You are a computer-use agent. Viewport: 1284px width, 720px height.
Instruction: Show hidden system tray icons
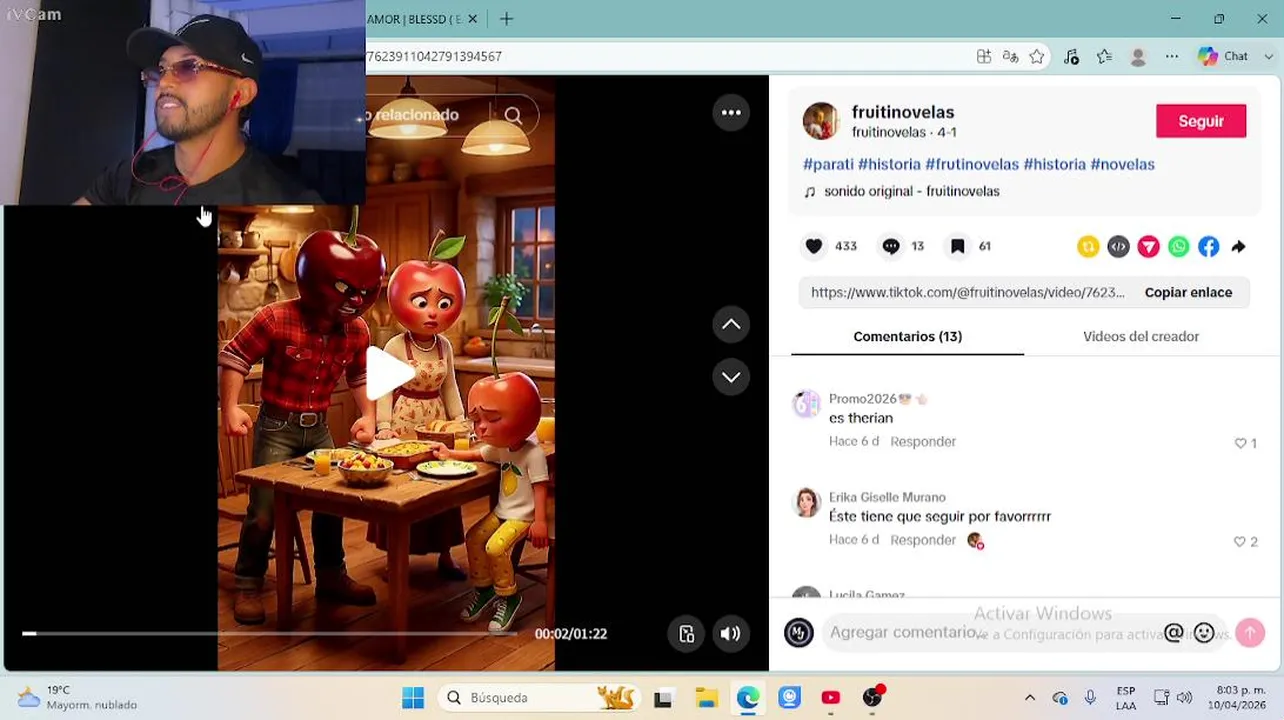click(1030, 697)
